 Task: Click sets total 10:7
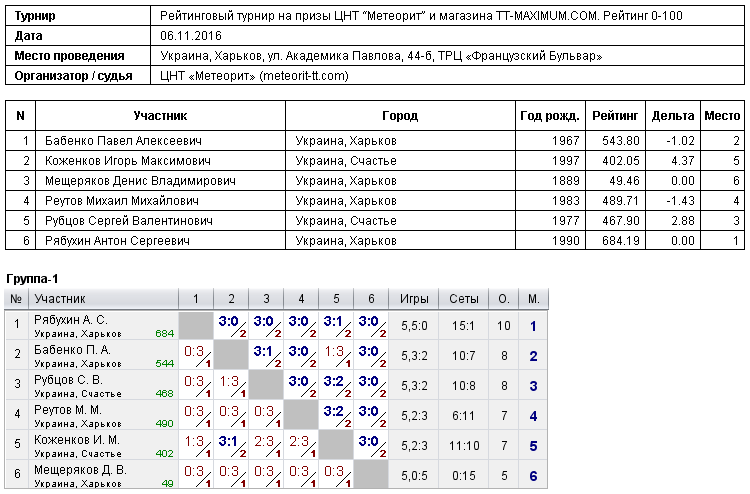coord(463,356)
